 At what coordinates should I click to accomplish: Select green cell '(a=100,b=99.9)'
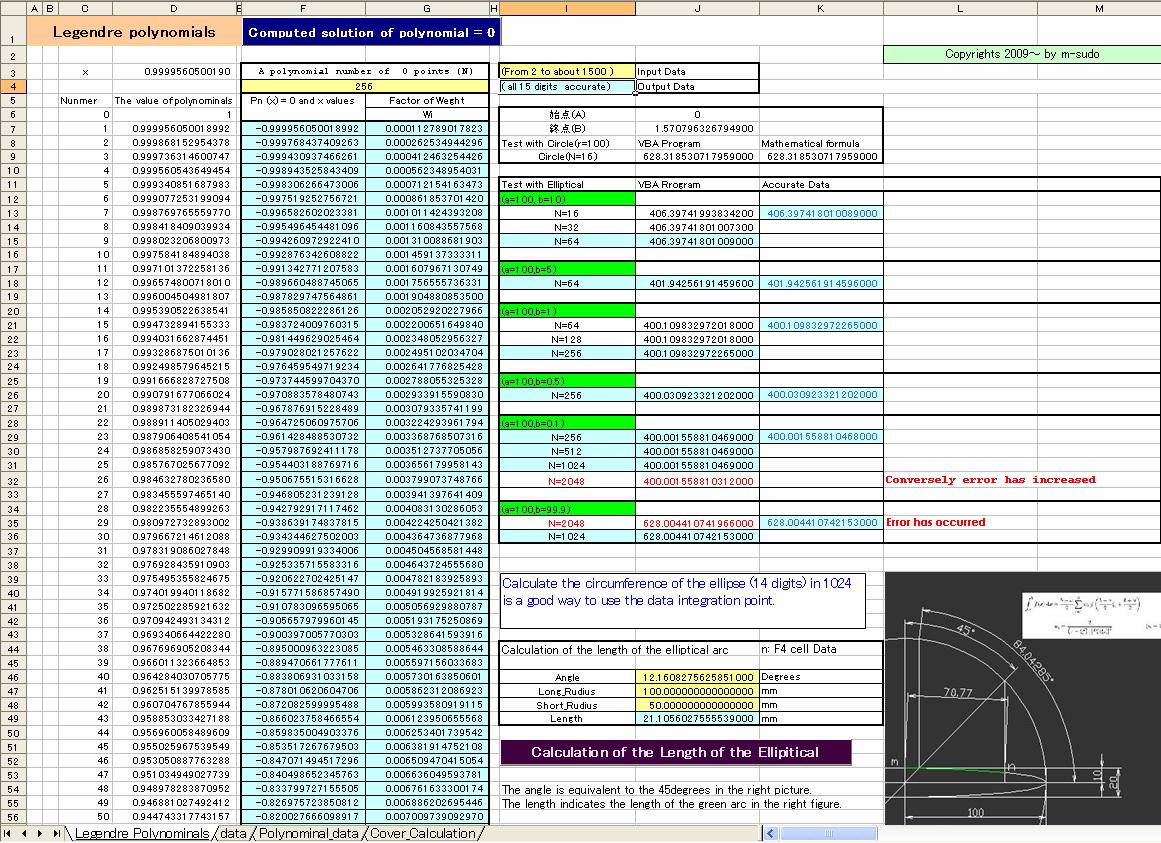coord(567,508)
